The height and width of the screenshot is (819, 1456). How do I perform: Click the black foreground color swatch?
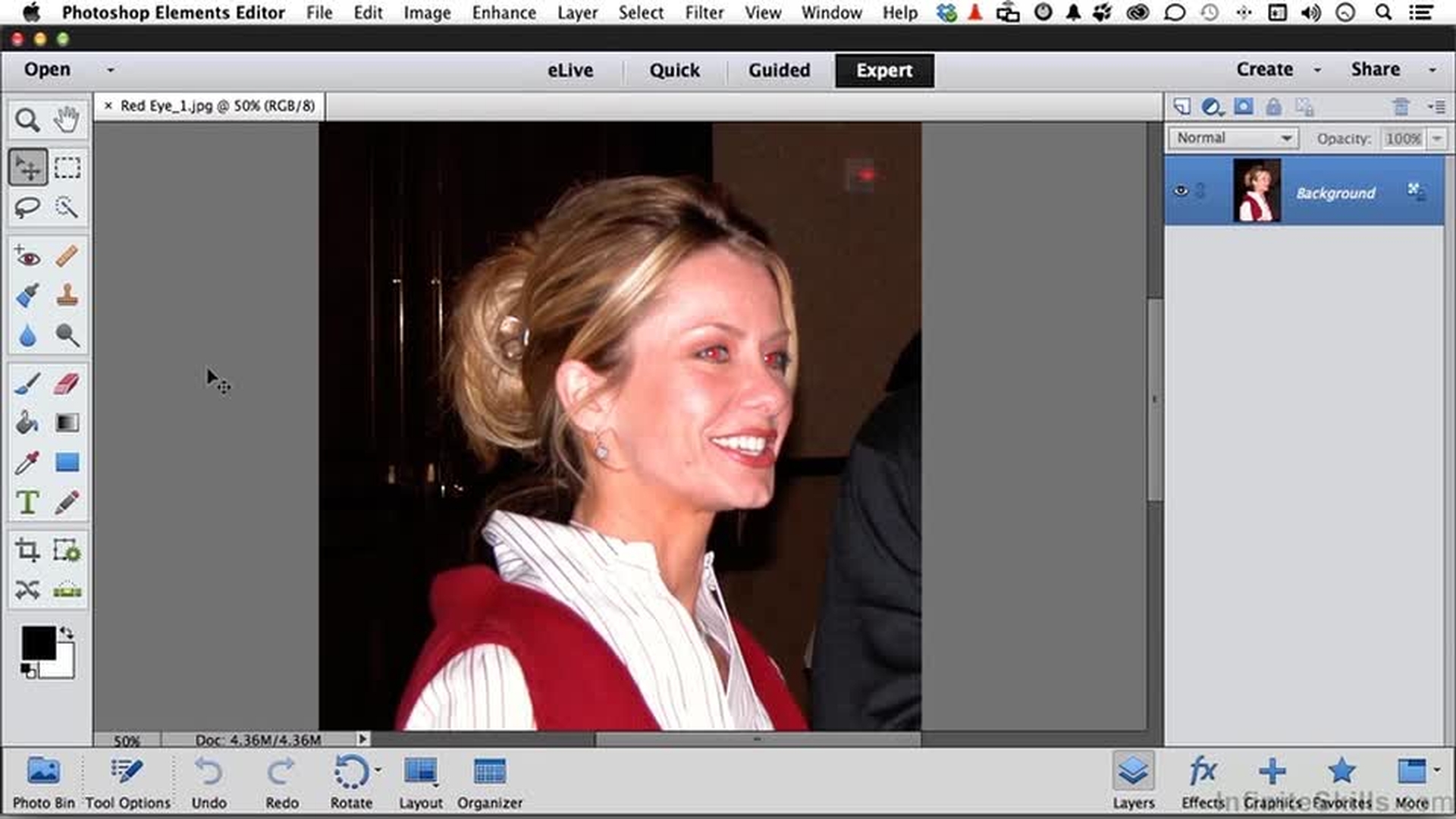click(x=37, y=643)
